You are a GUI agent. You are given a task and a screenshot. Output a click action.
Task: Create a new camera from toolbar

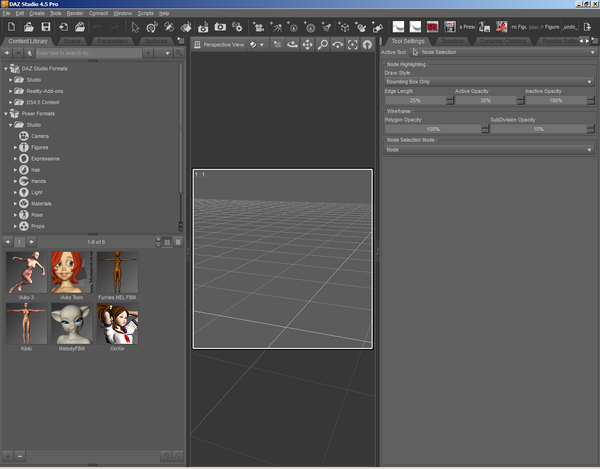point(258,27)
